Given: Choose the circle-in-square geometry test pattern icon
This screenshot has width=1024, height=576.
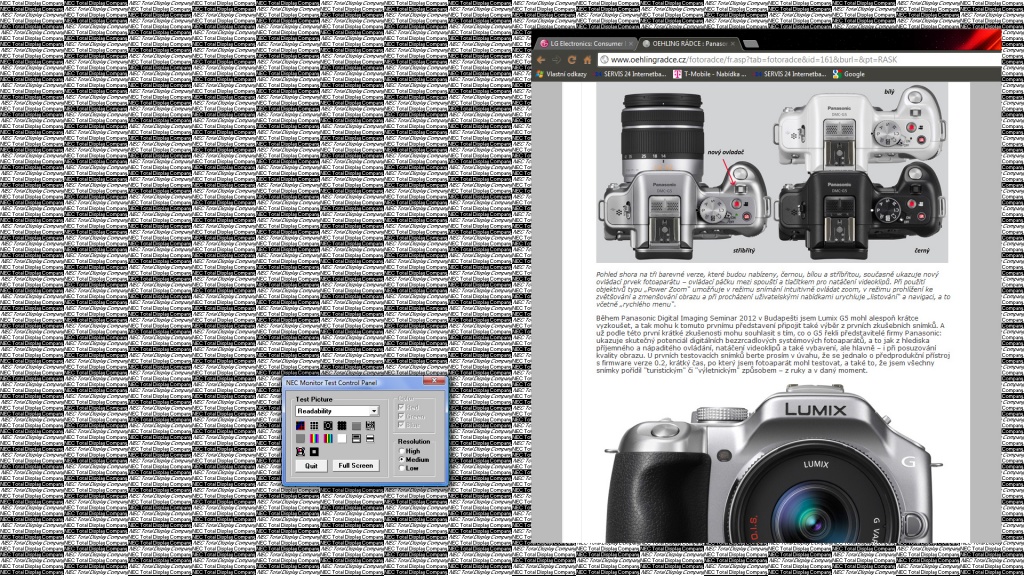Looking at the screenshot, I should point(328,426).
